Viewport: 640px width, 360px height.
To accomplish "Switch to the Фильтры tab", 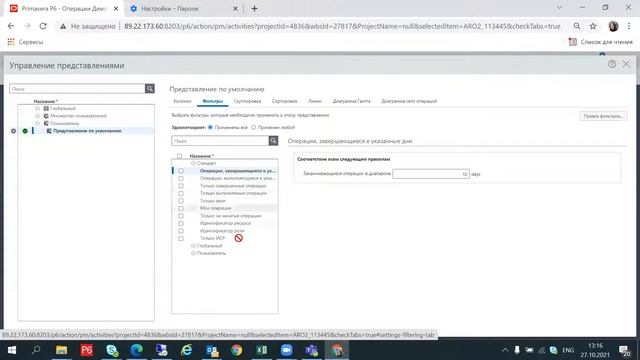I will click(x=213, y=101).
